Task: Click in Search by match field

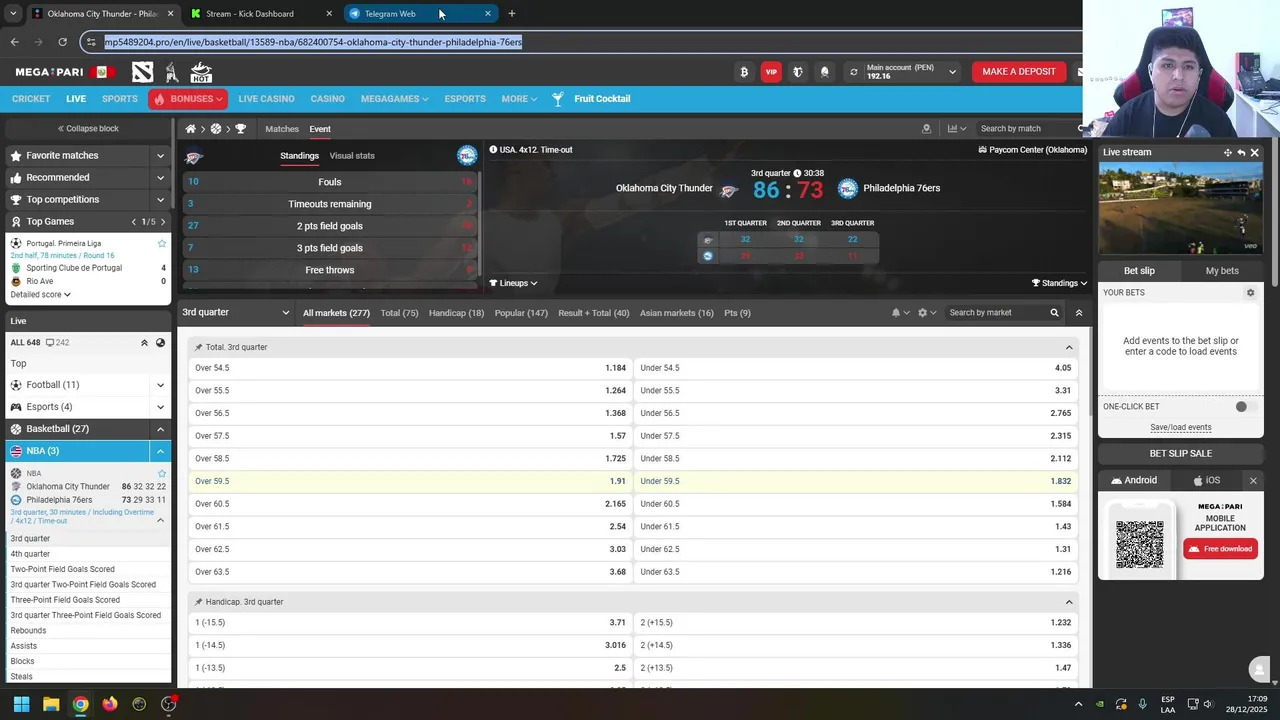Action: [1028, 129]
